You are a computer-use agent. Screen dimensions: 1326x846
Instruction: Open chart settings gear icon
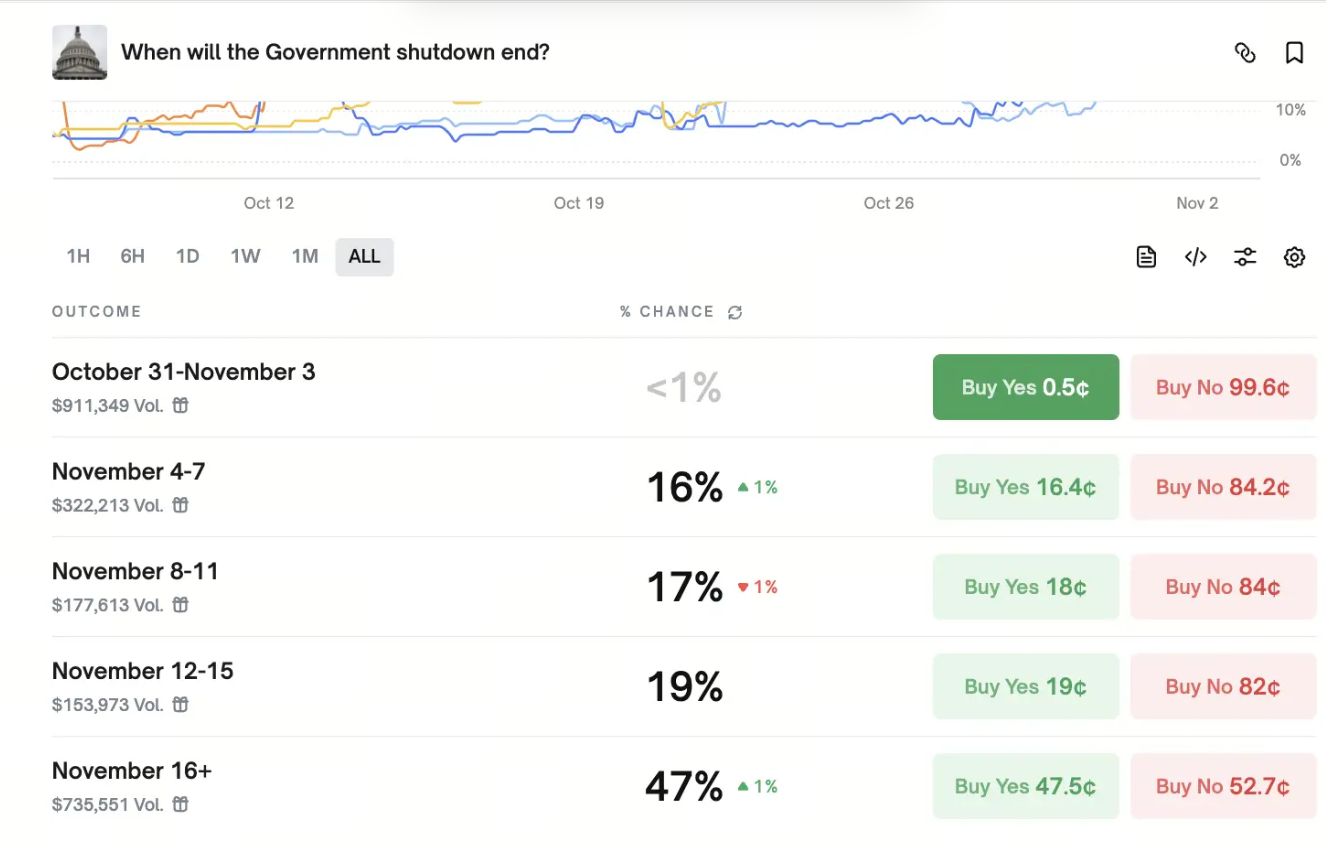[1294, 257]
